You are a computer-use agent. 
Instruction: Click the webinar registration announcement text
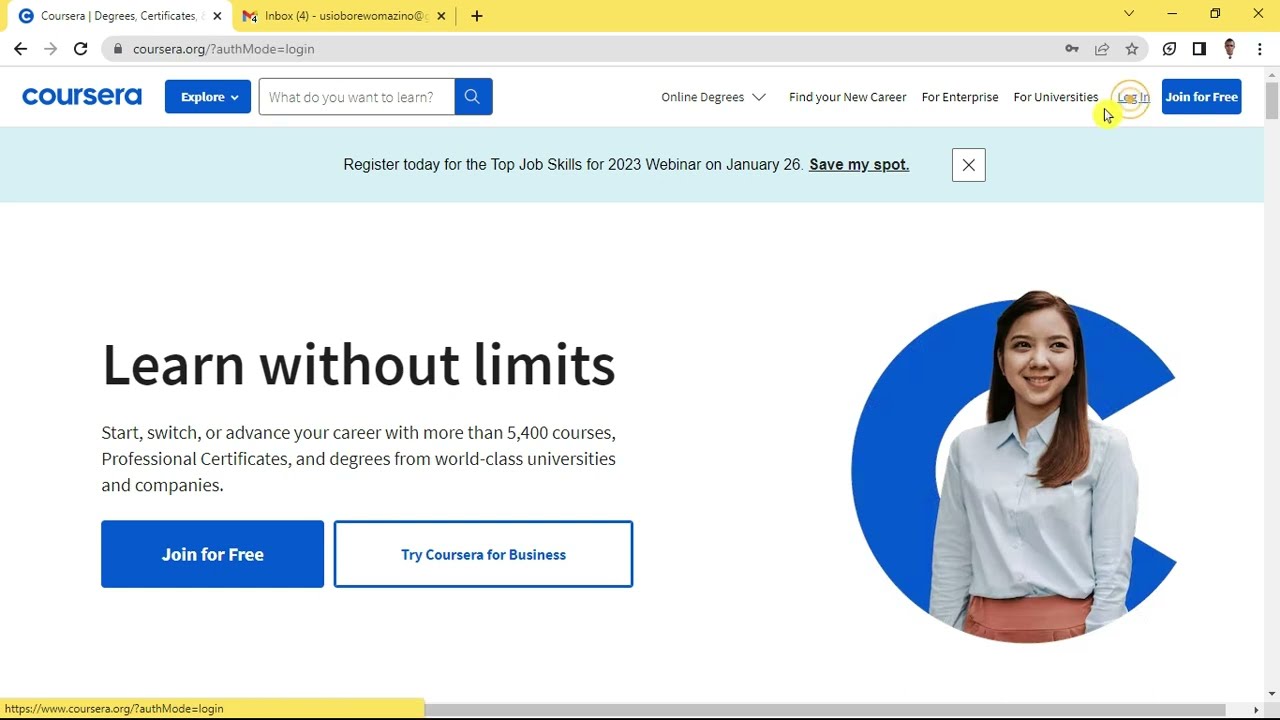[573, 165]
